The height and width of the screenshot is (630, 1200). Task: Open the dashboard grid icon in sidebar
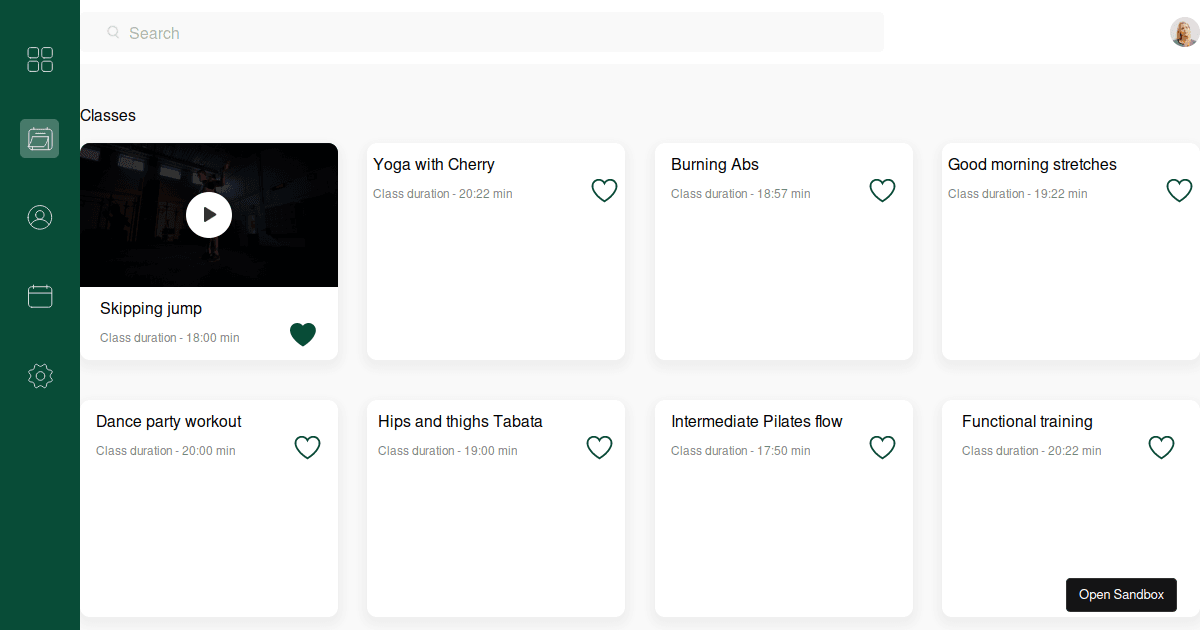(40, 59)
